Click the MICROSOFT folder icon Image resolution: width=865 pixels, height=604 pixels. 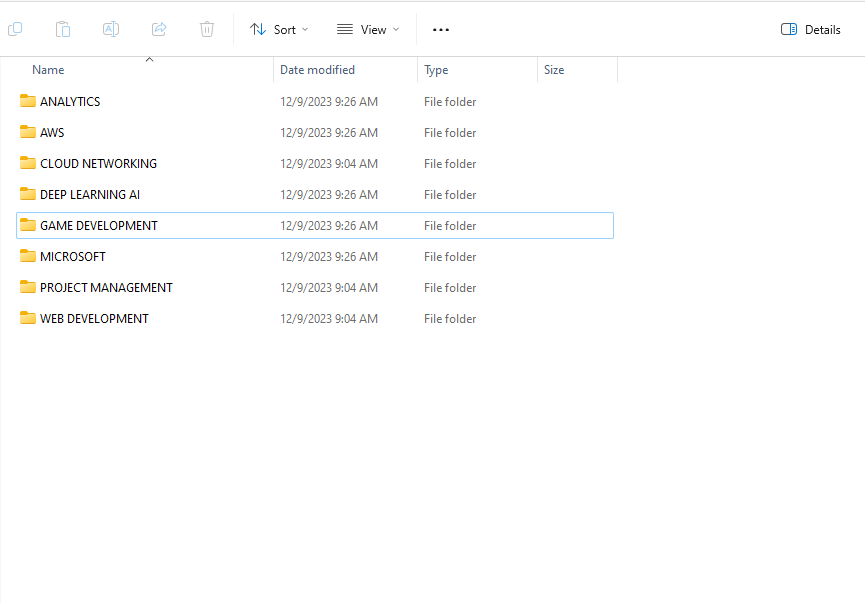28,256
